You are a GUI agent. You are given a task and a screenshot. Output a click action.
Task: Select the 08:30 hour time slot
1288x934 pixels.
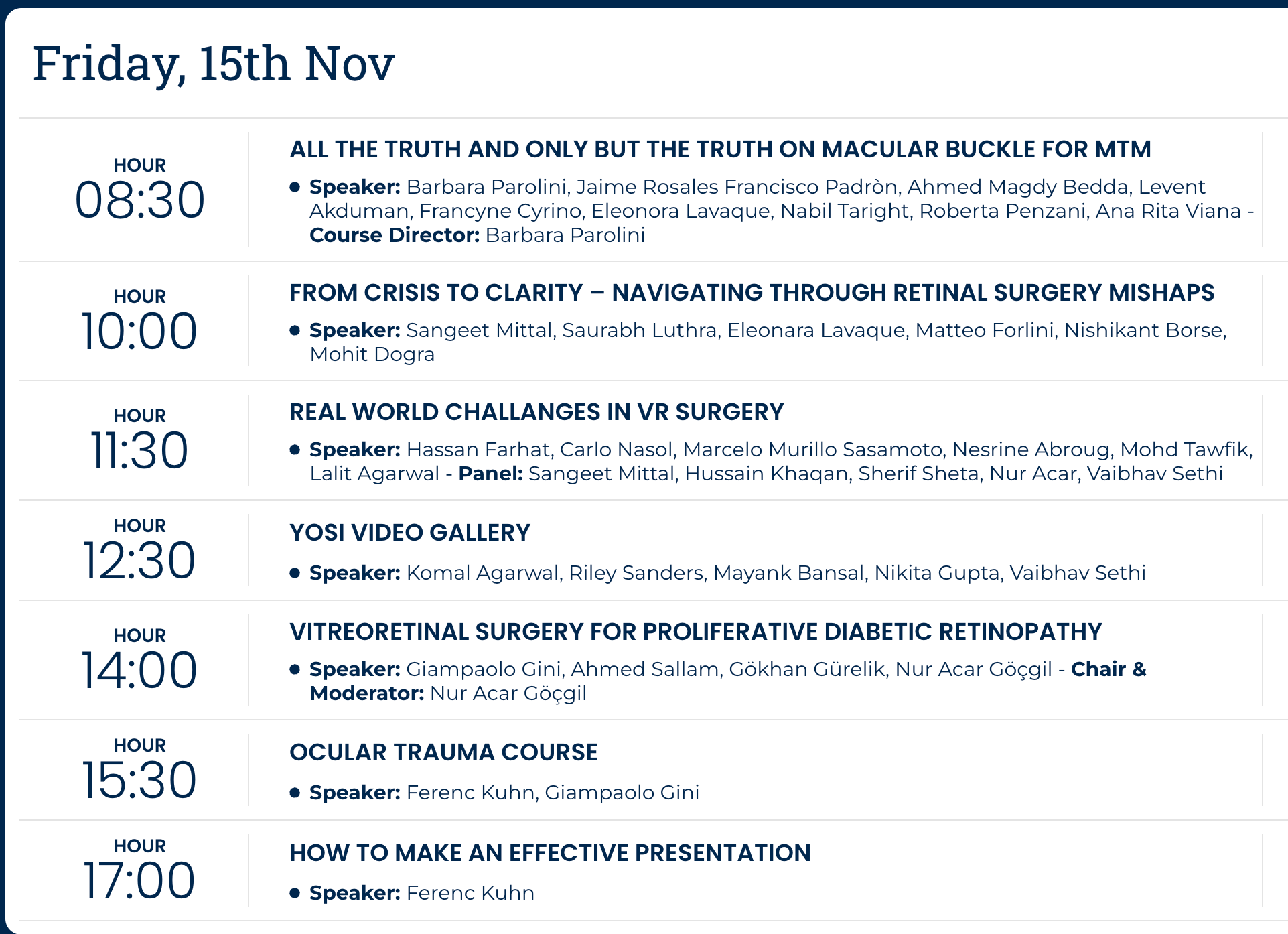coord(139,190)
